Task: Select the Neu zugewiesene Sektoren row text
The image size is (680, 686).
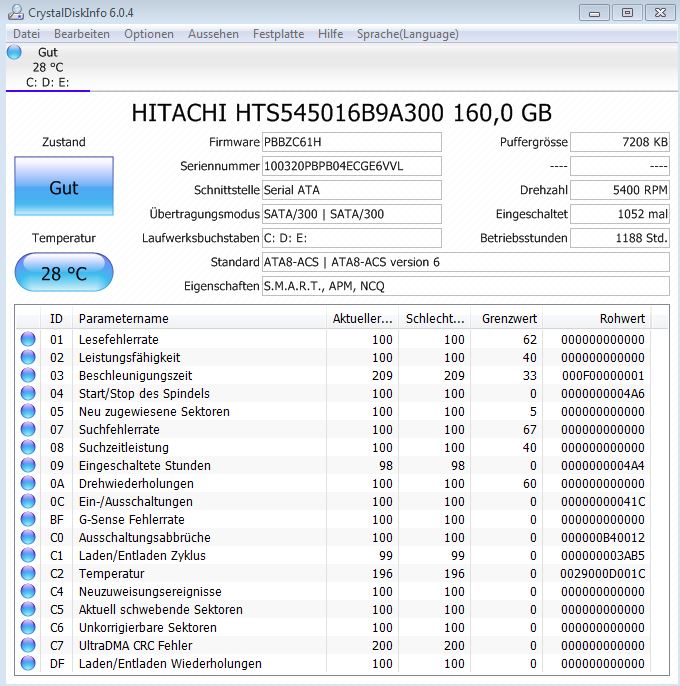Action: (154, 411)
